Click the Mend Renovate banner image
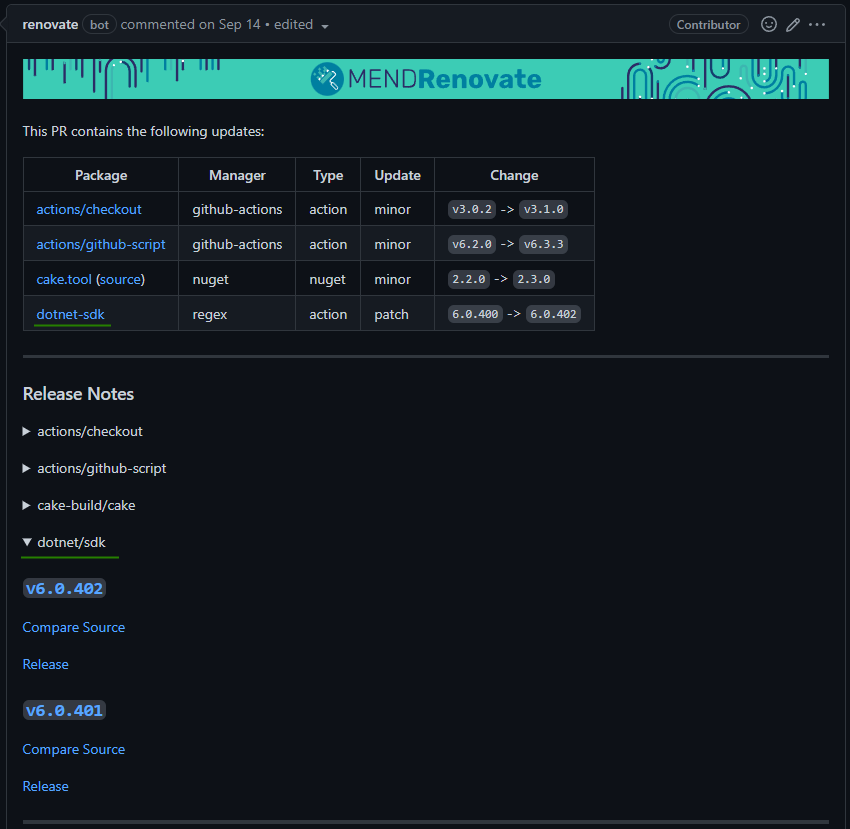The image size is (850, 829). point(426,79)
